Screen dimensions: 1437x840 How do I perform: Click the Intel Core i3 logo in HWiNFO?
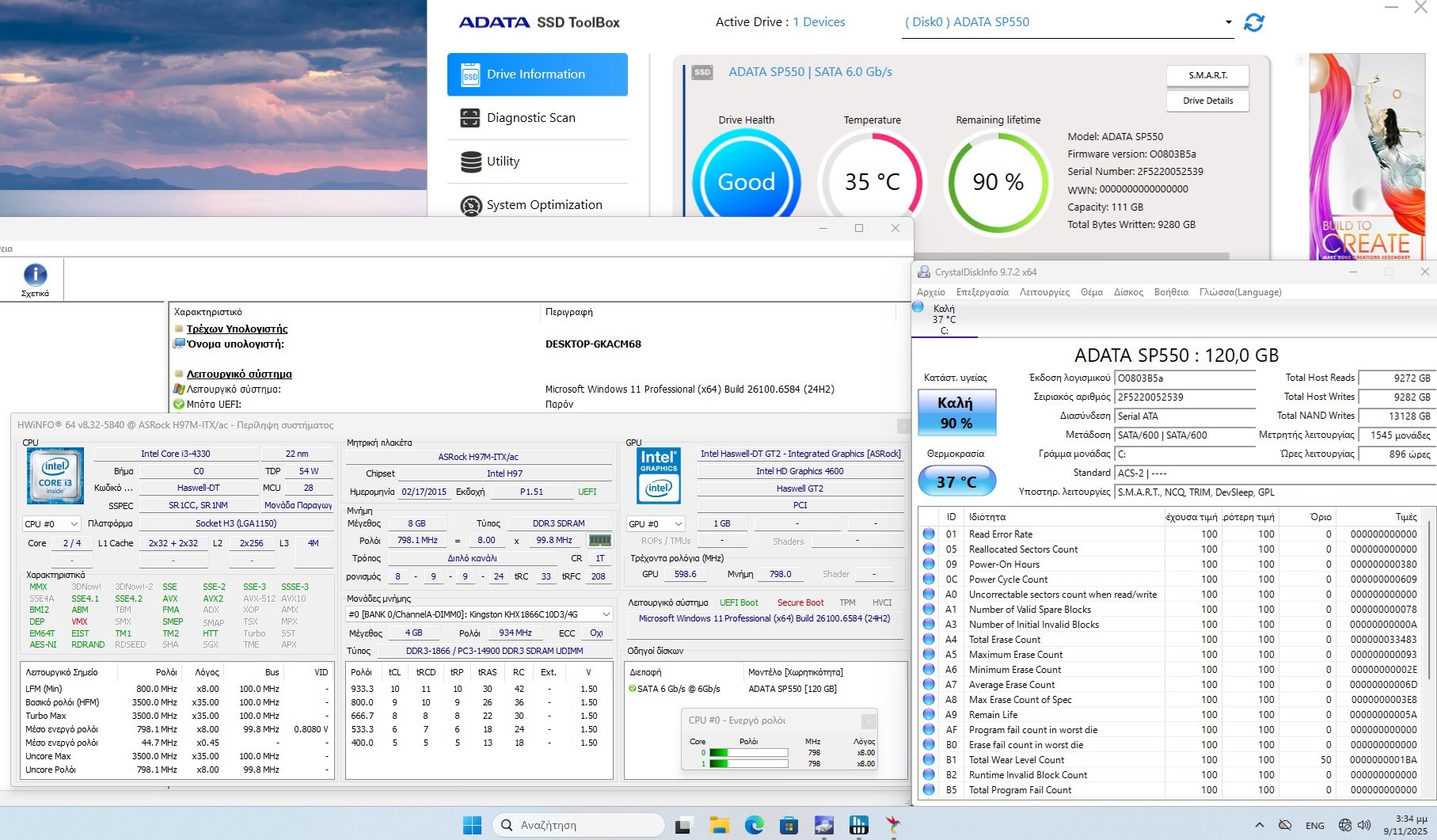point(55,475)
